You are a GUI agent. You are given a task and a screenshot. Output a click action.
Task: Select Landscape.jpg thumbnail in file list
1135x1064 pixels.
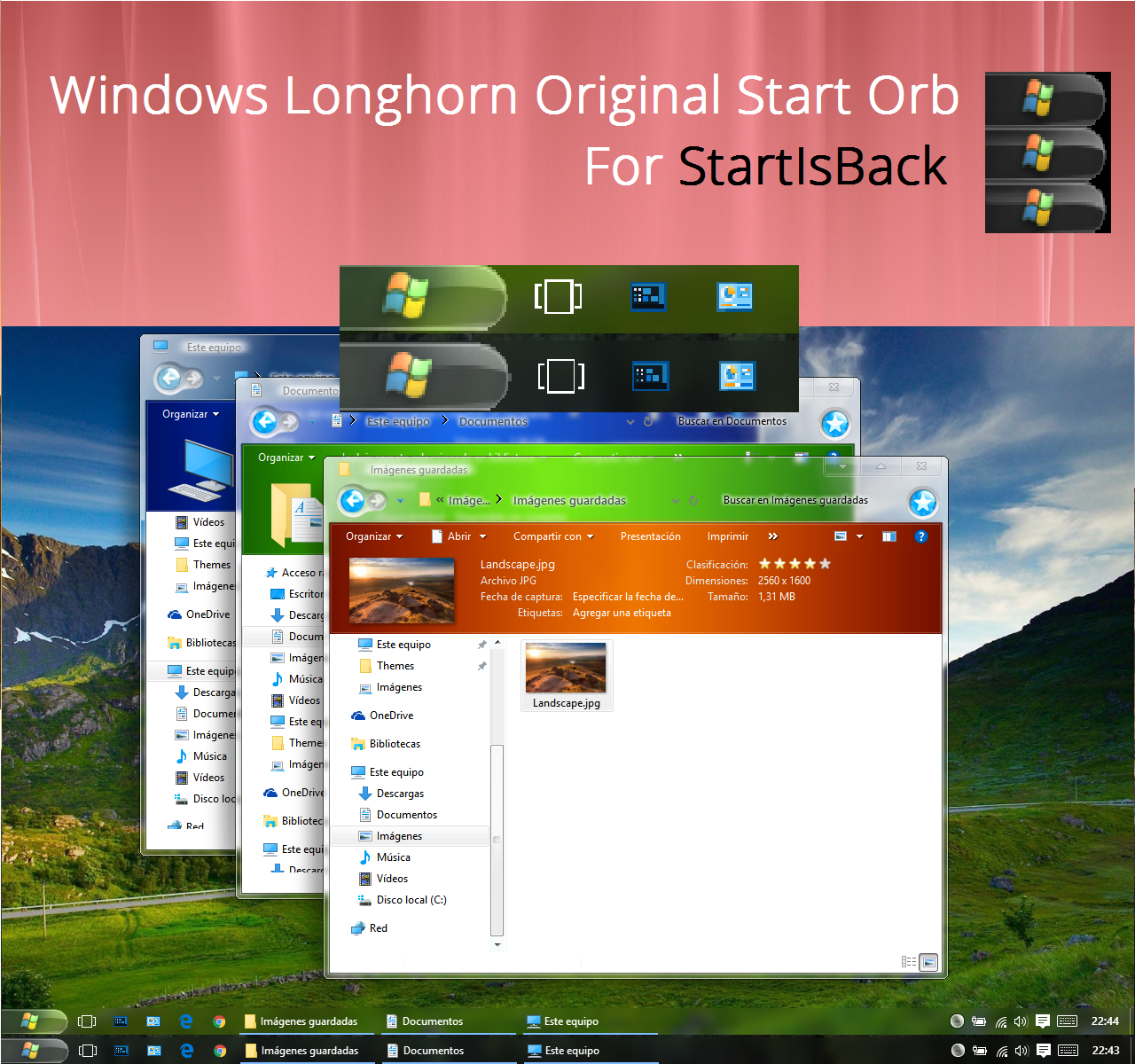click(567, 676)
